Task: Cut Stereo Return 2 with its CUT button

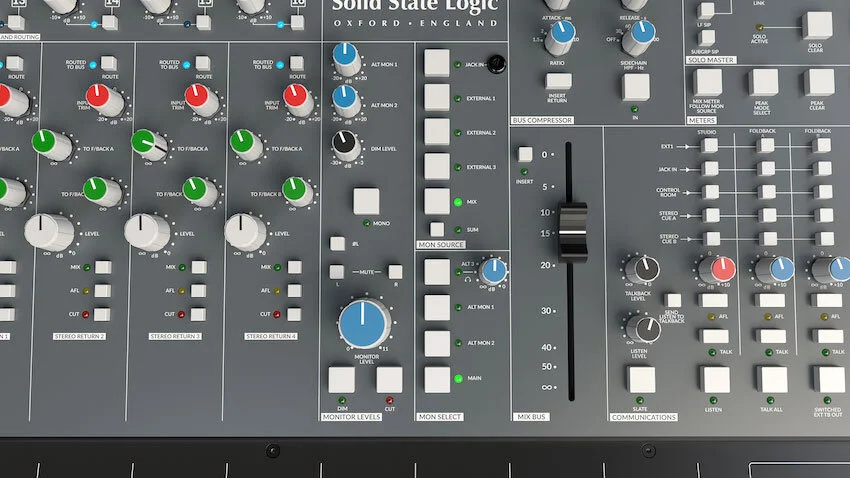Action: click(x=101, y=314)
